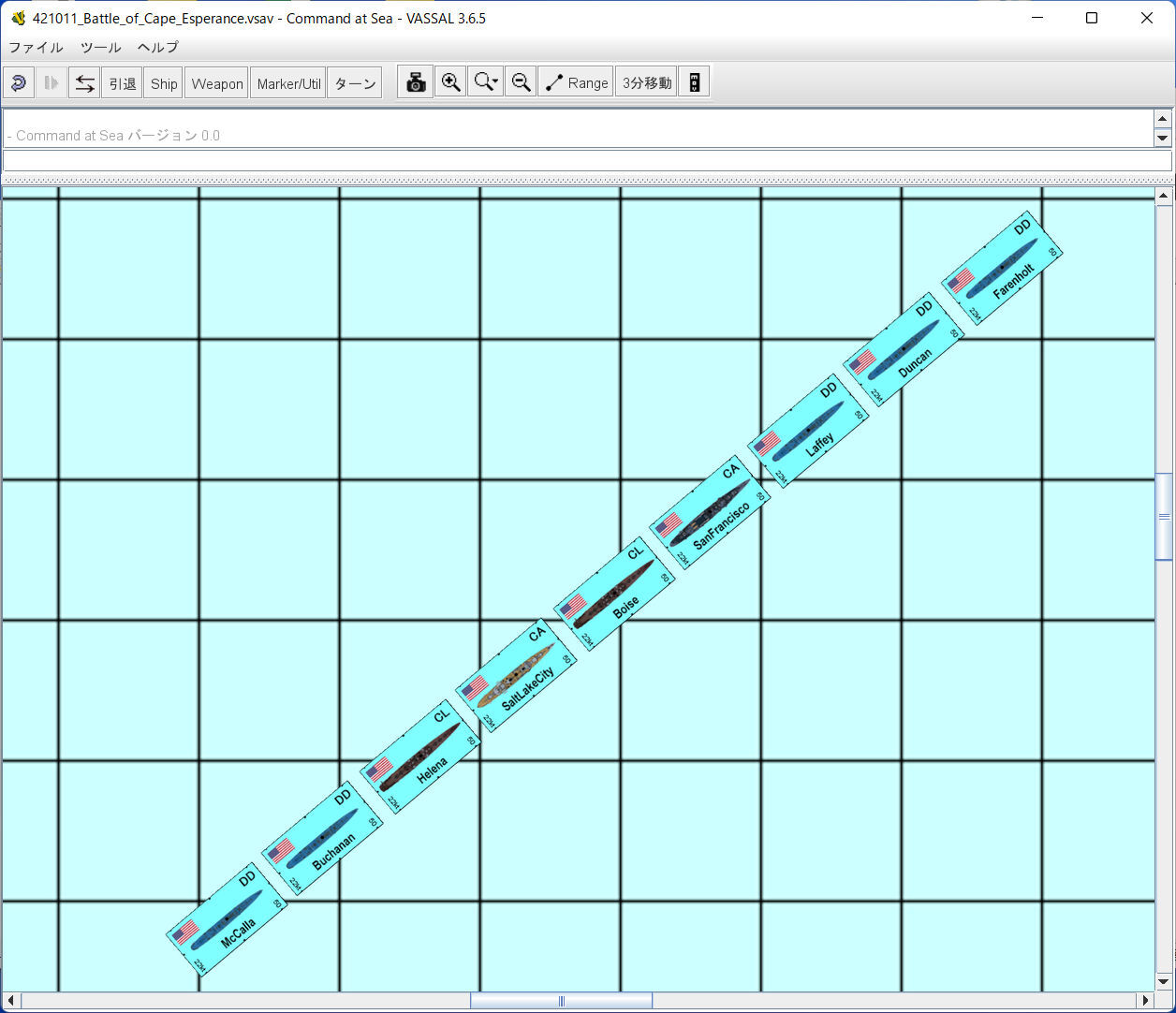
Task: Click the 3分移動 toolbar button
Action: tap(646, 82)
